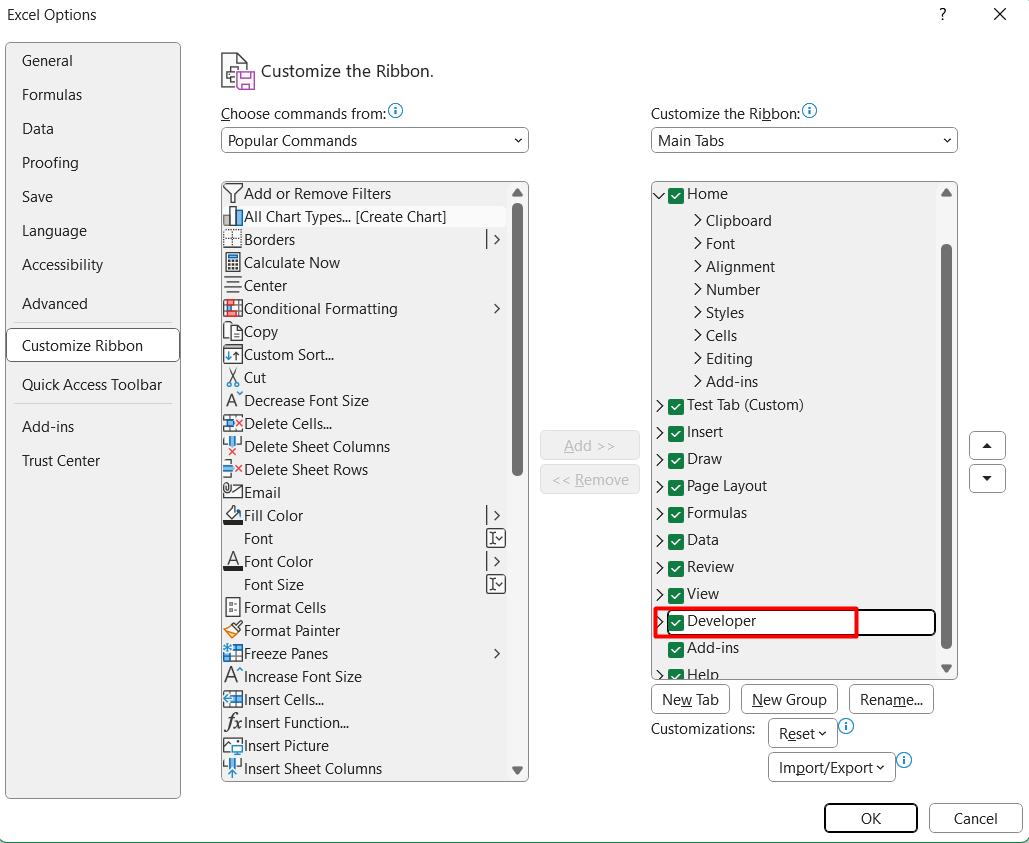Choose the Insert Picture command
The height and width of the screenshot is (843, 1029).
point(289,745)
